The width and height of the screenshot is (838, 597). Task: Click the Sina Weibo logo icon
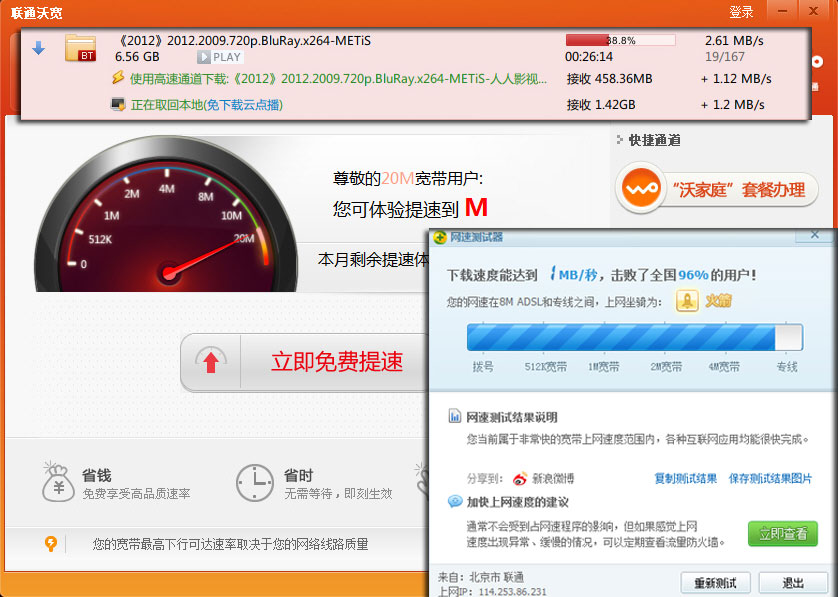519,478
